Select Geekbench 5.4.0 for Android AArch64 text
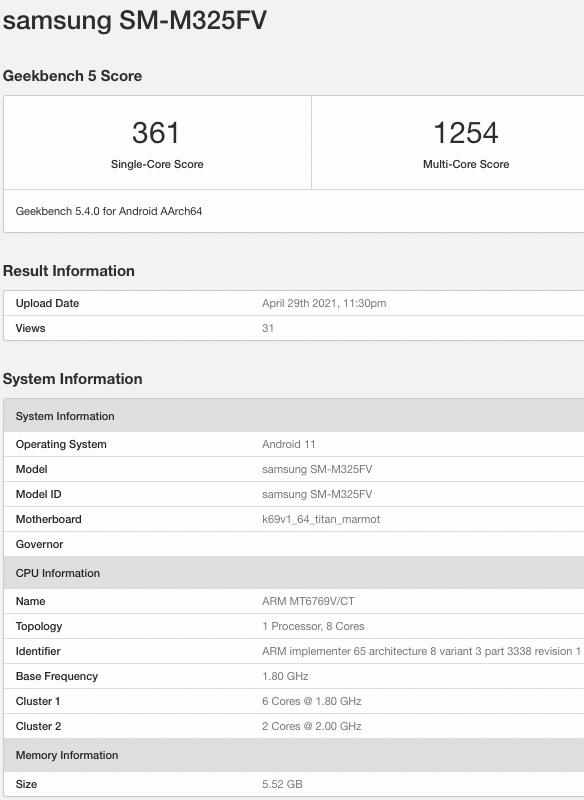584x800 pixels. click(109, 211)
